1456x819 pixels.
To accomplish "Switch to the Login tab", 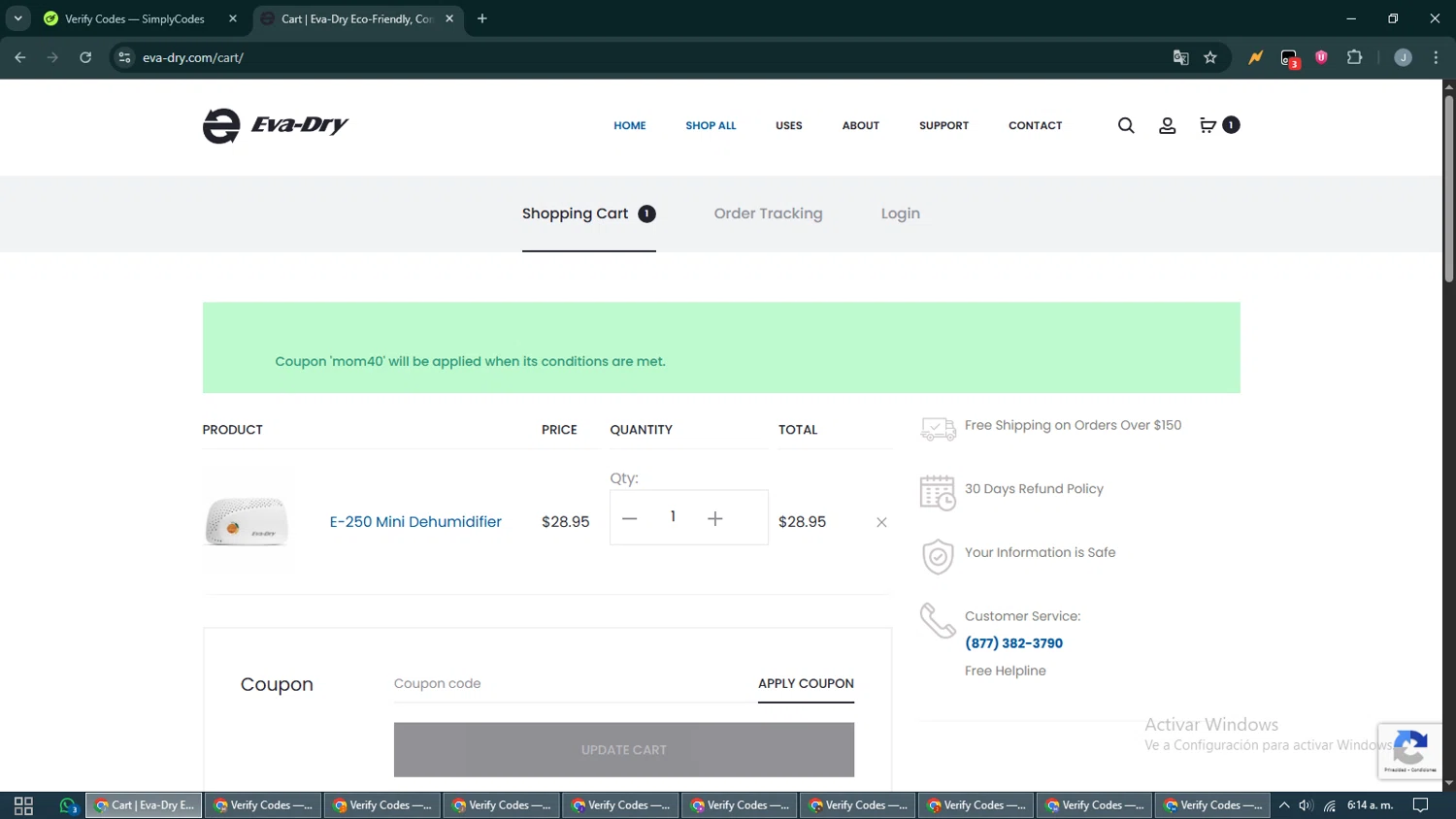I will (x=900, y=213).
